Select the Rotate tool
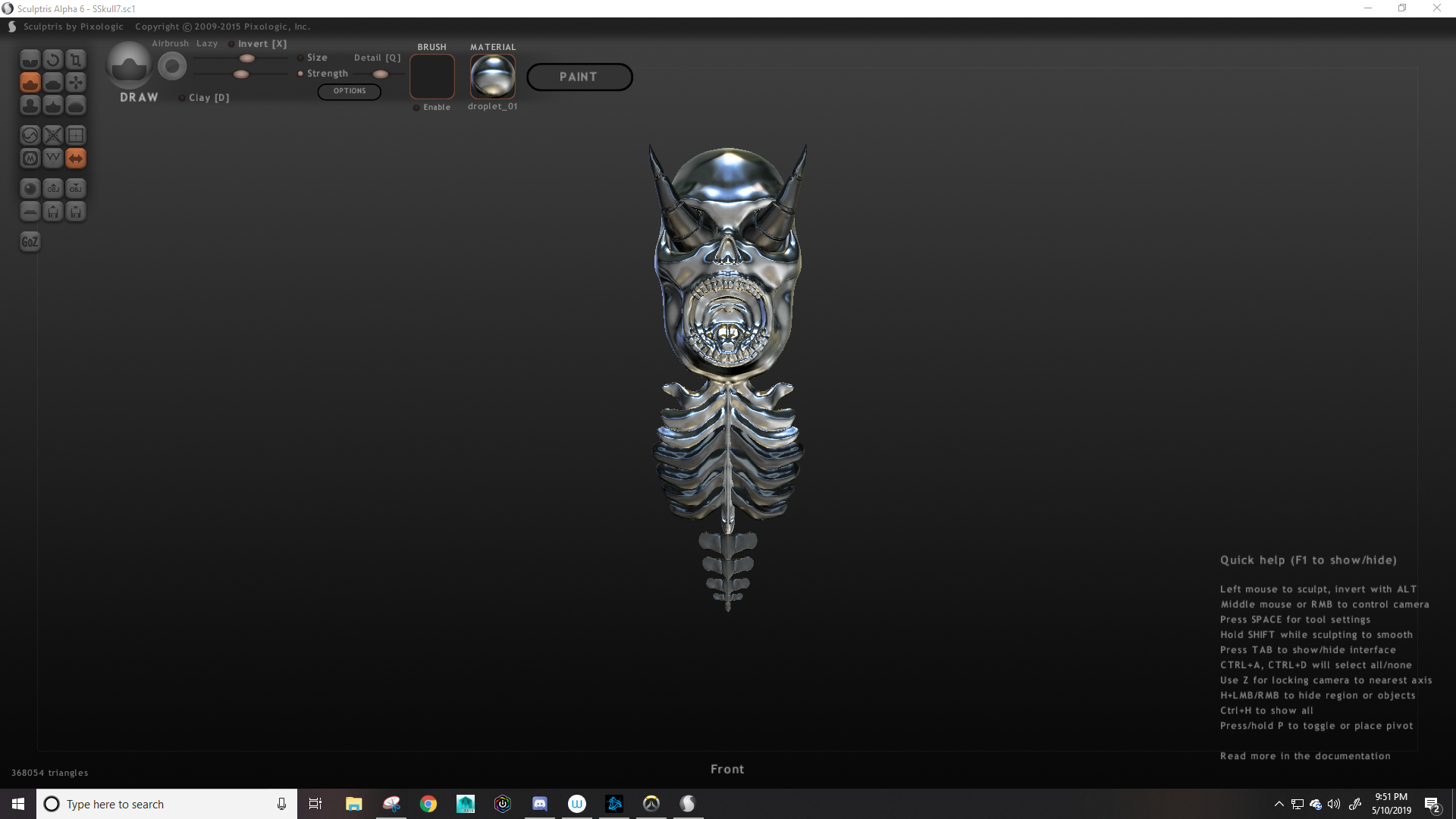This screenshot has height=819, width=1456. pos(53,60)
